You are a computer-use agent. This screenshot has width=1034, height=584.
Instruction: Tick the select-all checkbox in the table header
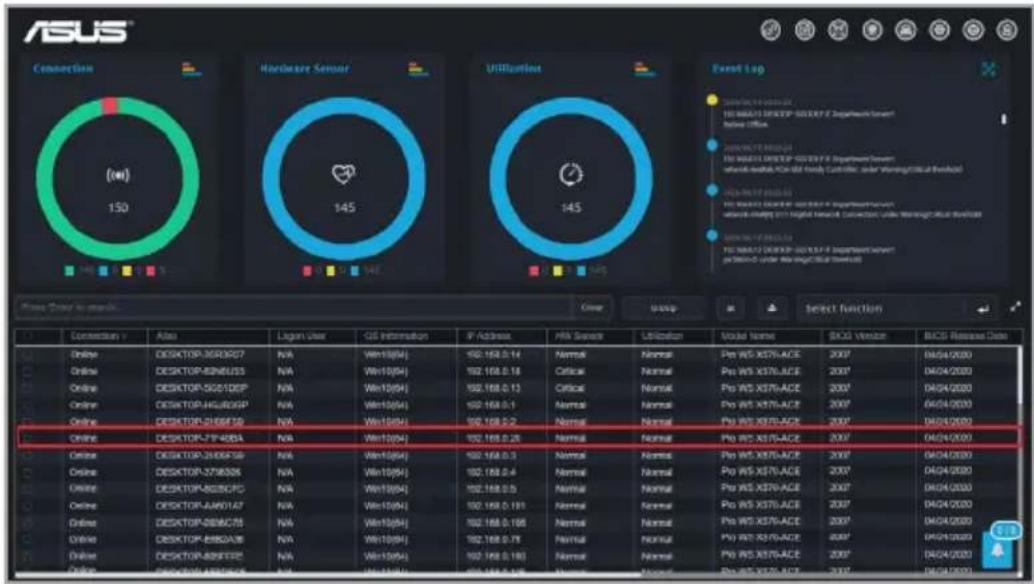28,336
